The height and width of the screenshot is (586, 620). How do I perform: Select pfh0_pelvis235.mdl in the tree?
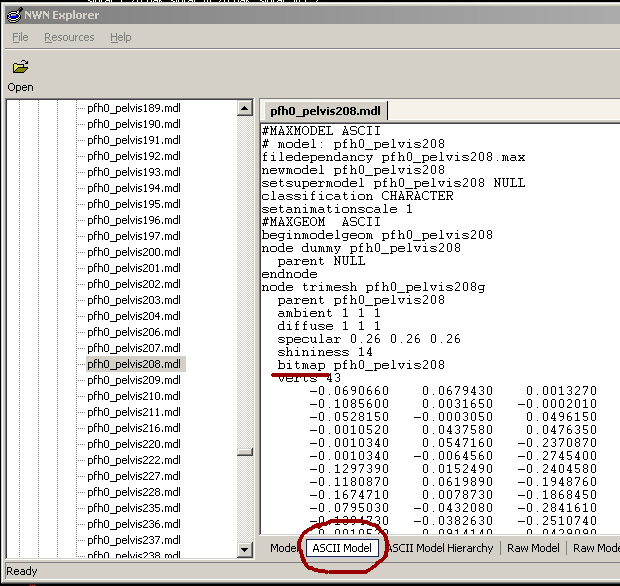(134, 508)
